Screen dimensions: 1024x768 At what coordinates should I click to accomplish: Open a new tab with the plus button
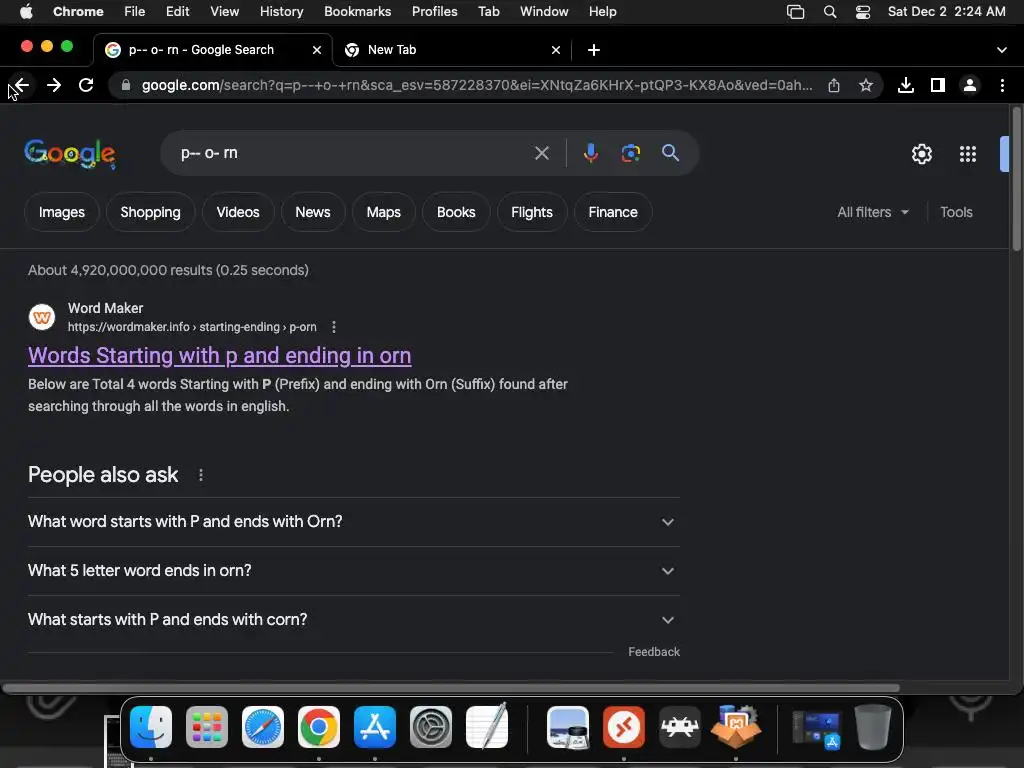[594, 50]
